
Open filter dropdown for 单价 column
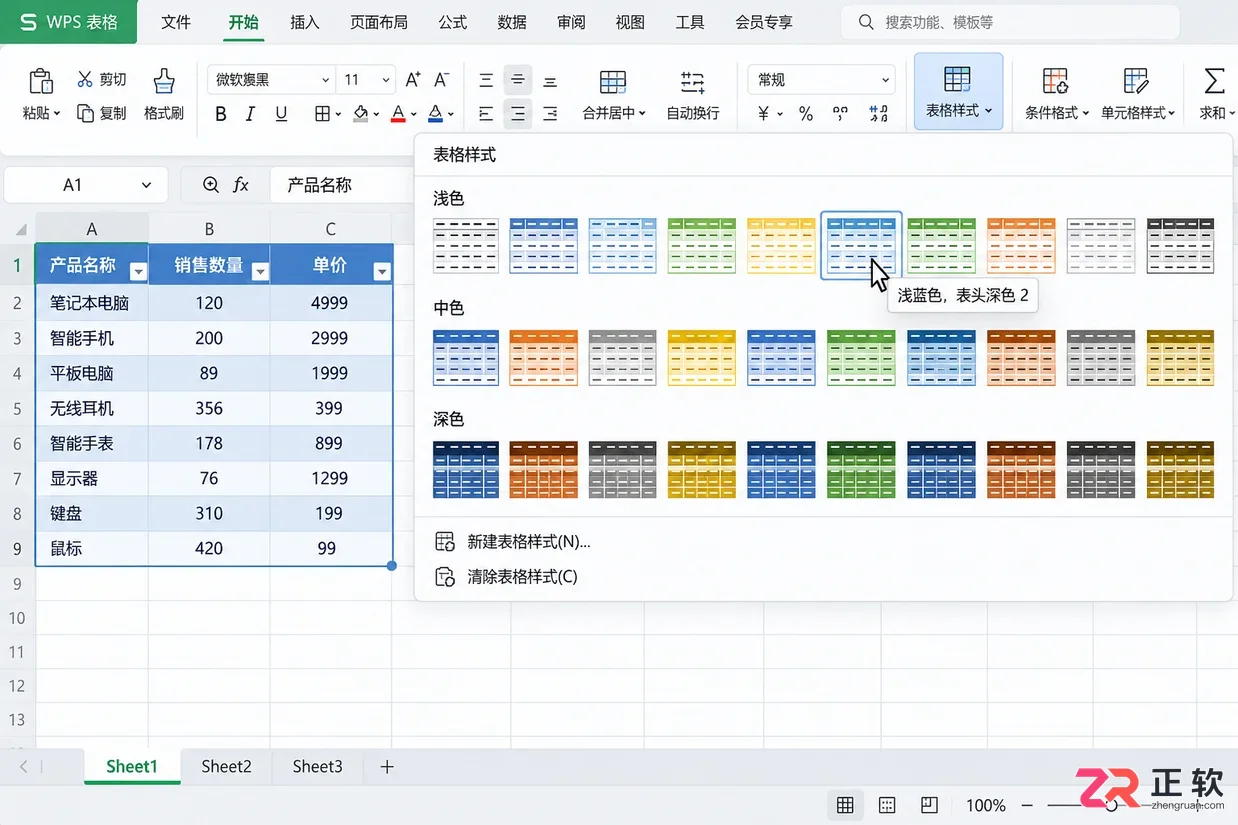tap(381, 271)
